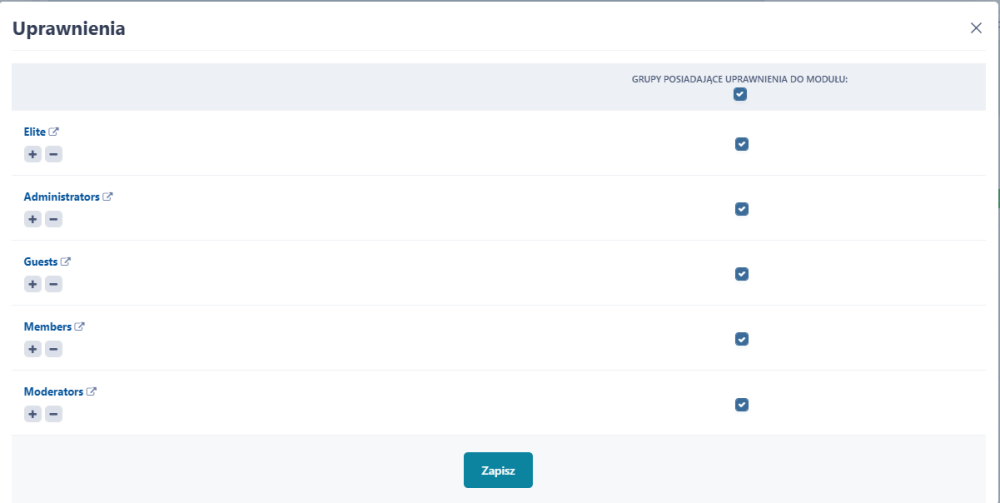Open external link icon beside Administrators
Screen dimensions: 1000x503
coord(108,197)
